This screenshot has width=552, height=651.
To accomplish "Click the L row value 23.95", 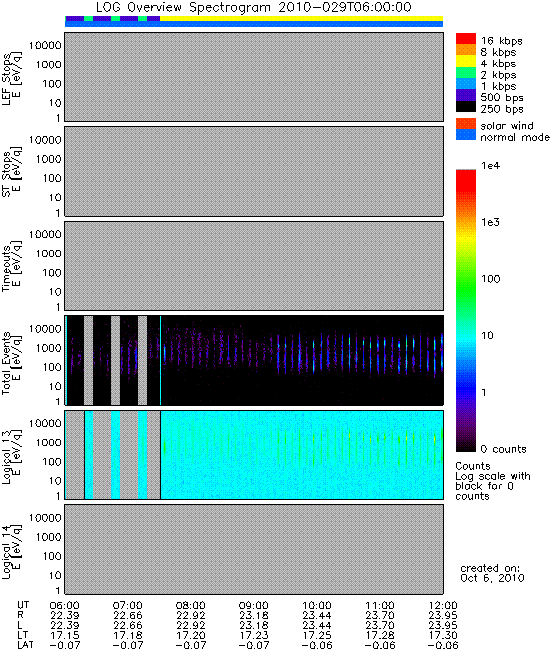I will (443, 625).
